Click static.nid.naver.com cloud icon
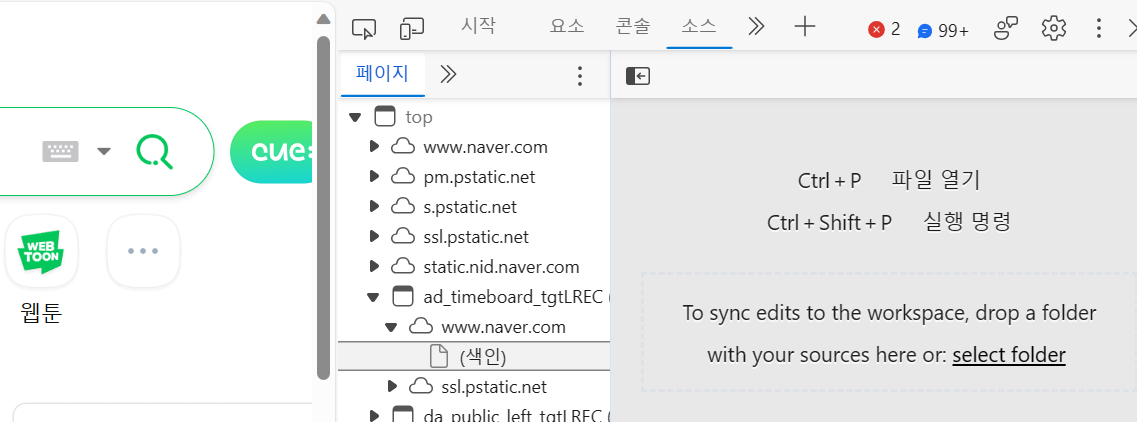The height and width of the screenshot is (422, 1137). click(x=402, y=266)
